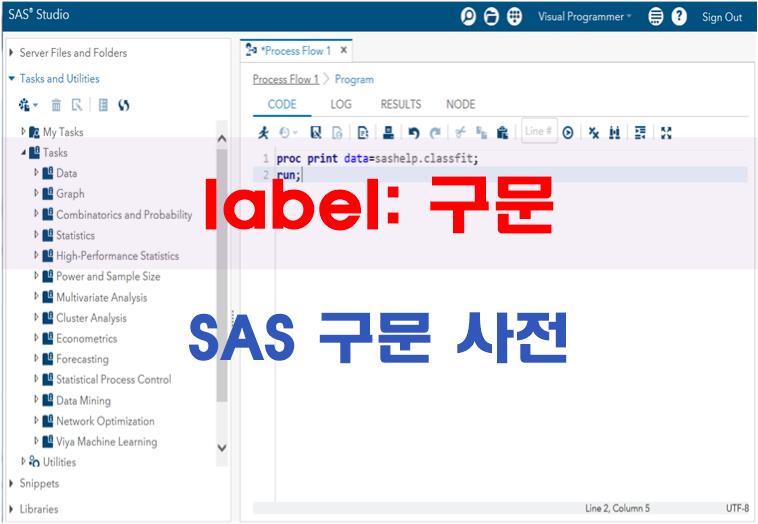The image size is (758, 524).
Task: Maximize the editor view with expand icon
Action: point(666,132)
